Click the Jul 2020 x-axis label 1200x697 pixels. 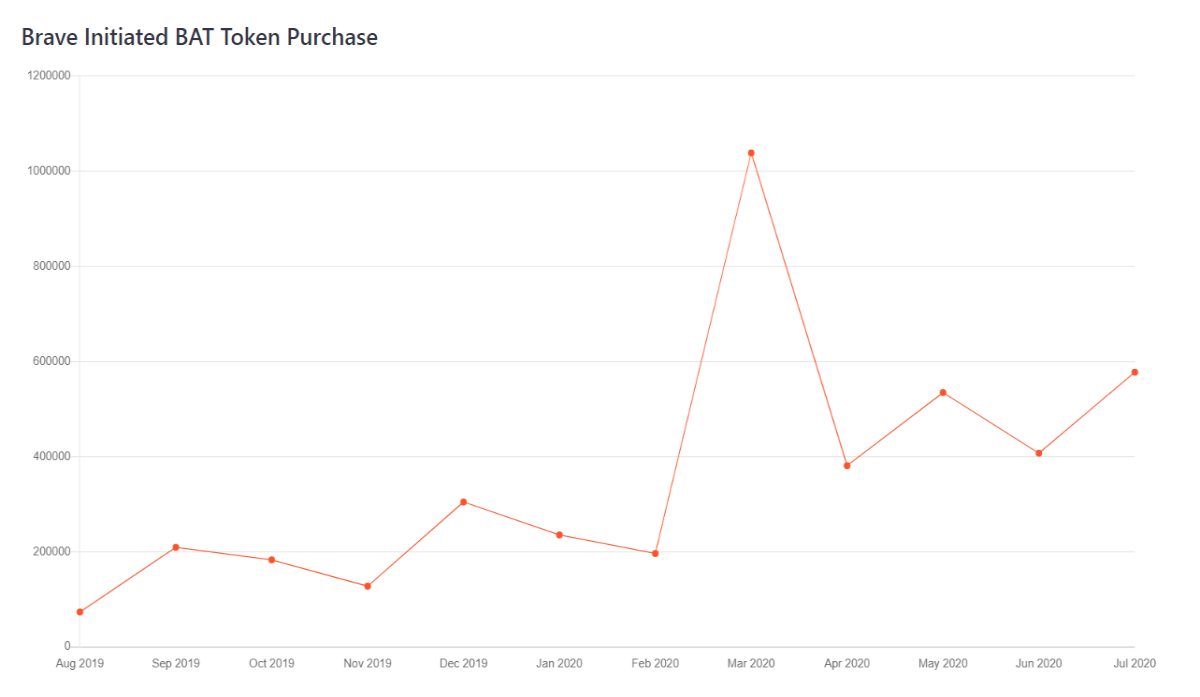click(x=1135, y=663)
